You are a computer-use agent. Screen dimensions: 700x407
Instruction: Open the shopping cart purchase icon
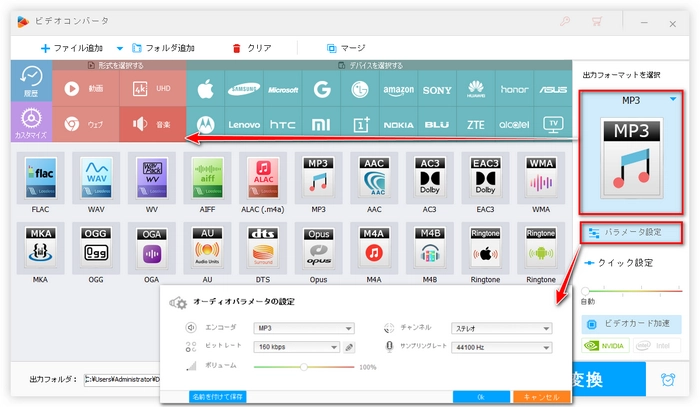[x=596, y=21]
